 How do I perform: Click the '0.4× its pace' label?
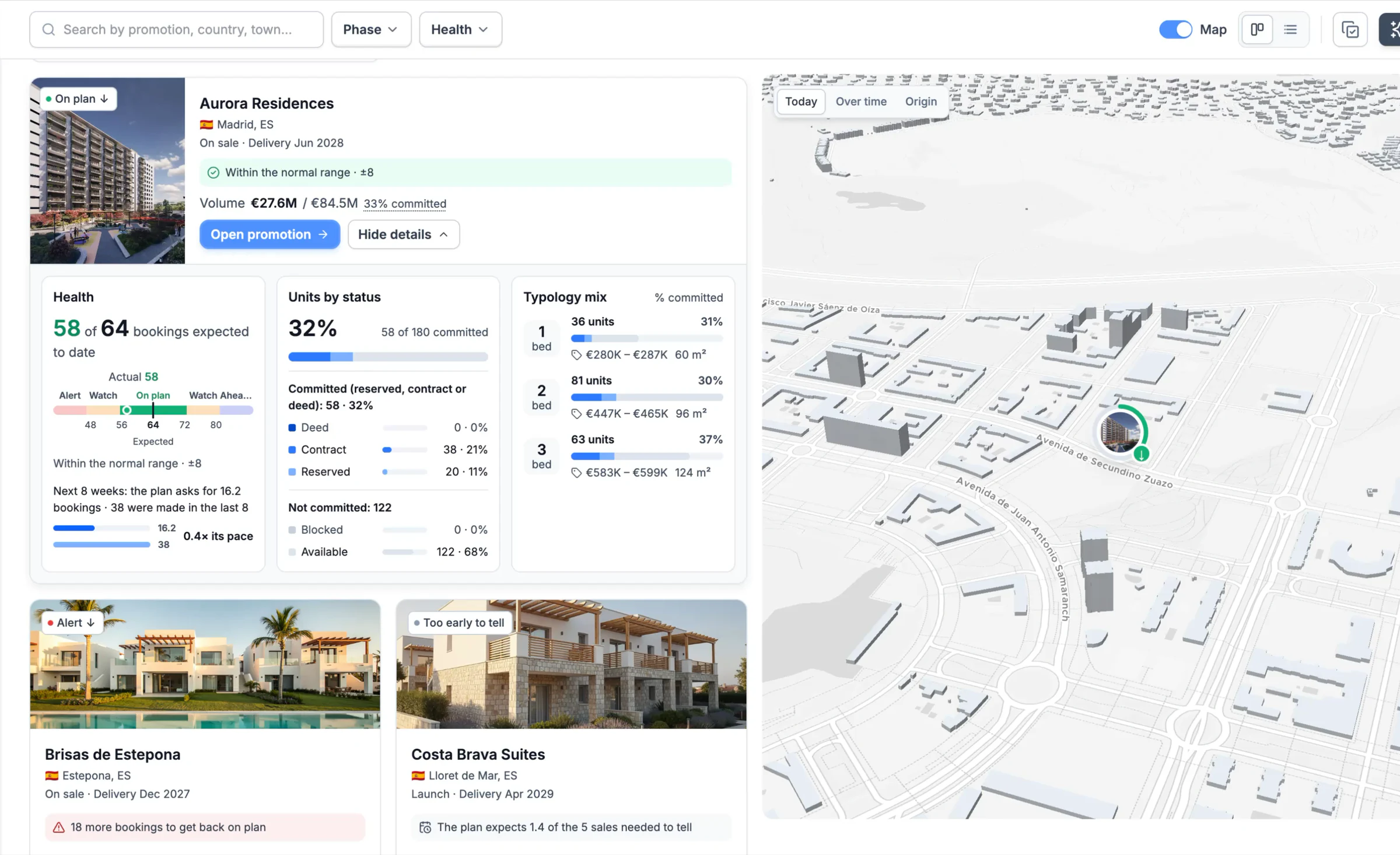218,536
